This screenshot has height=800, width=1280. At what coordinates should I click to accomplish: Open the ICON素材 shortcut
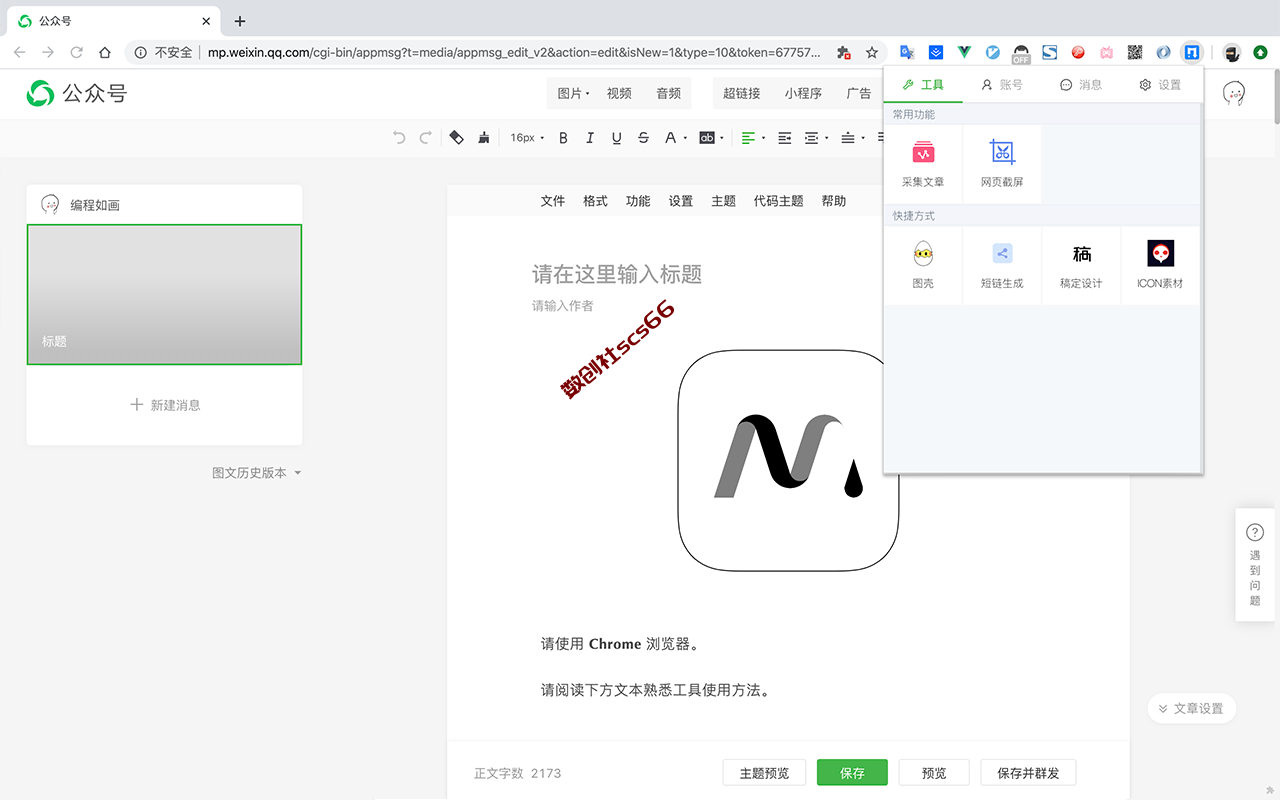point(1160,265)
